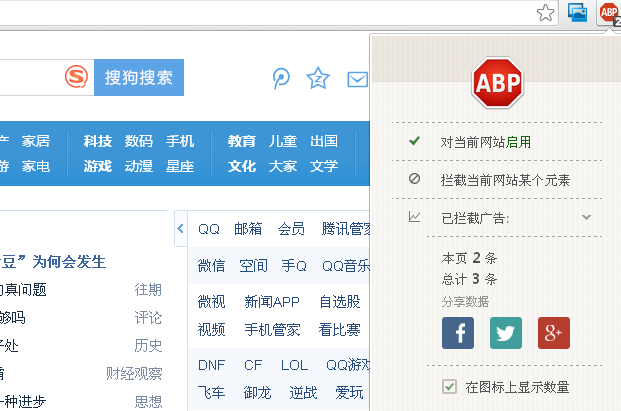Open the 历史 link
The height and width of the screenshot is (411, 621).
[x=148, y=346]
